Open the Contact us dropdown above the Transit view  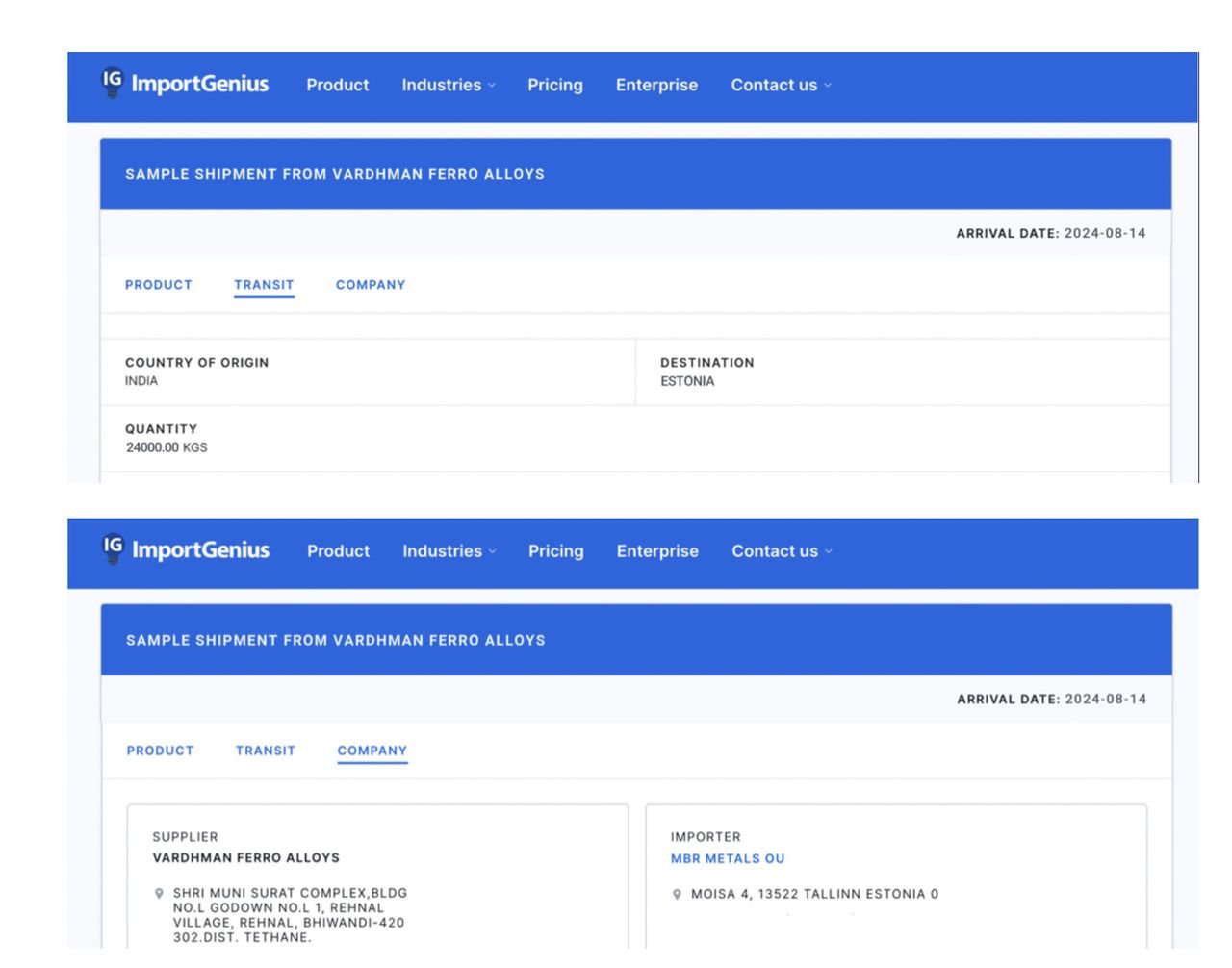tap(781, 85)
